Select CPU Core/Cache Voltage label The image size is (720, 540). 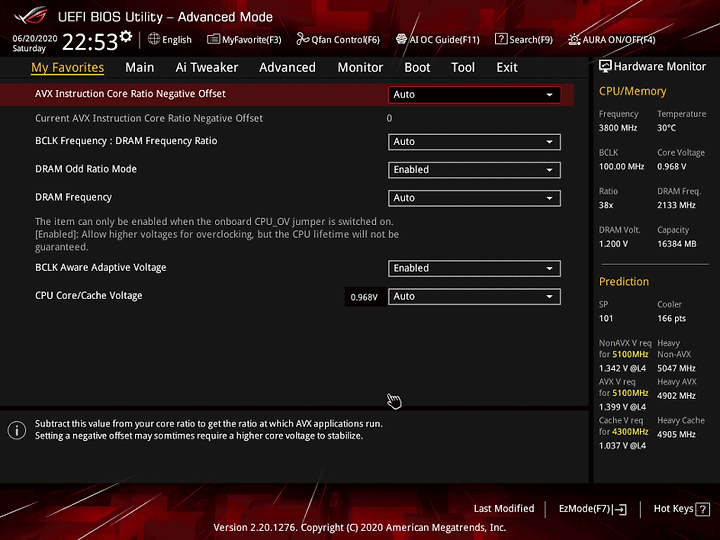(89, 295)
